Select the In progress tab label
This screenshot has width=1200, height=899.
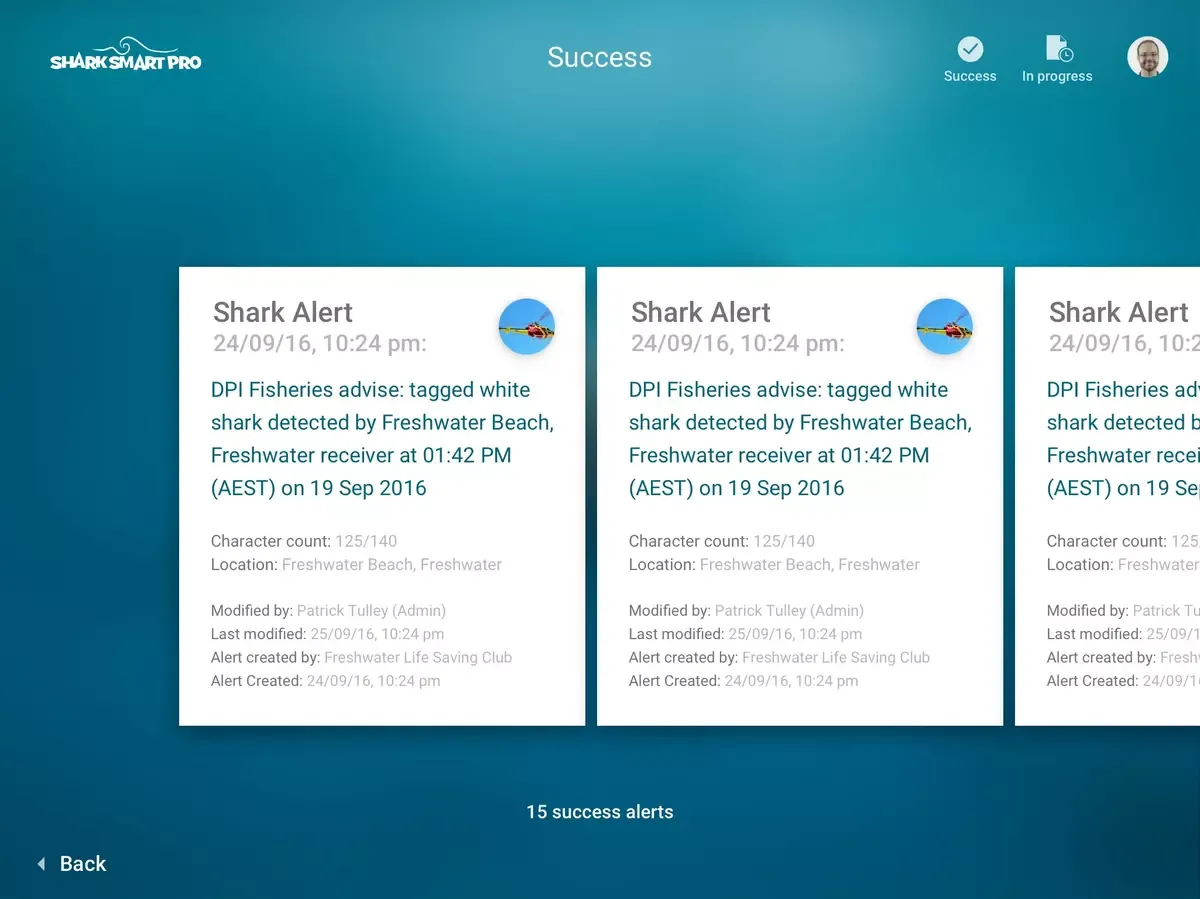1057,76
